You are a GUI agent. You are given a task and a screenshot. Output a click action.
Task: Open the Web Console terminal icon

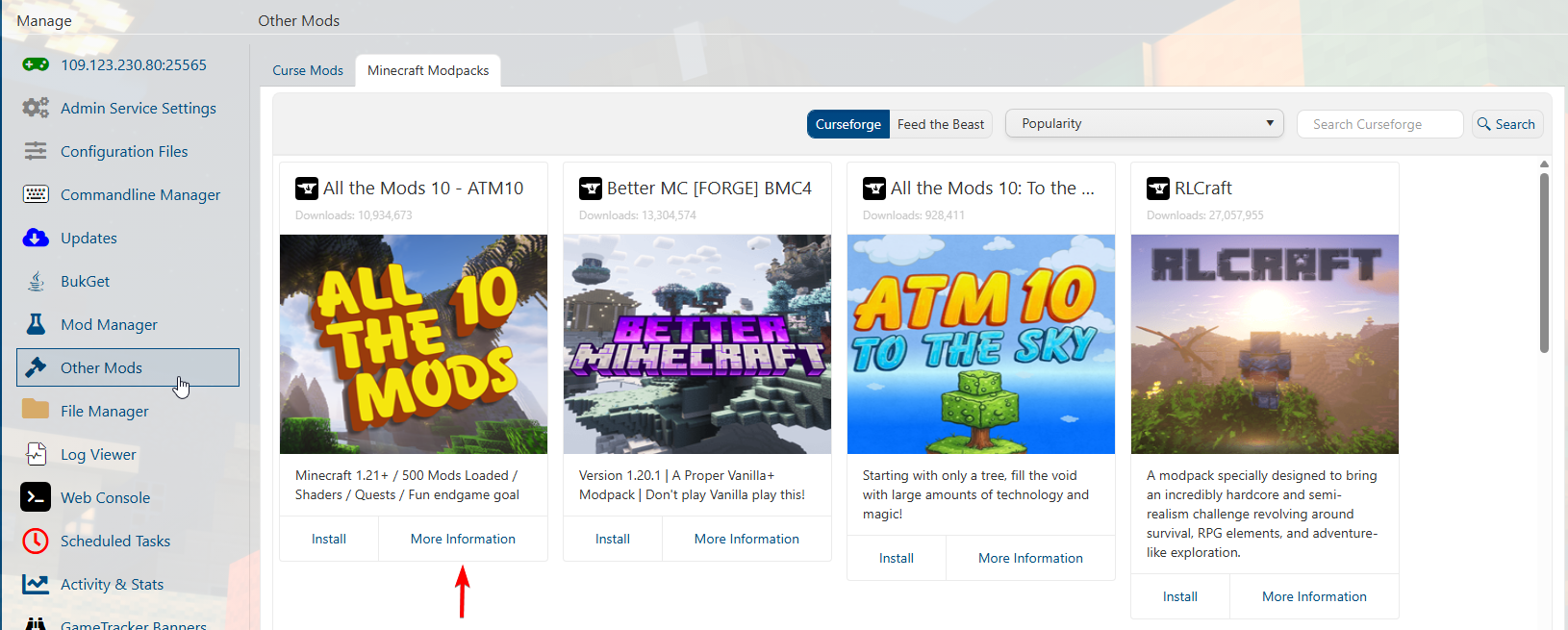(36, 497)
